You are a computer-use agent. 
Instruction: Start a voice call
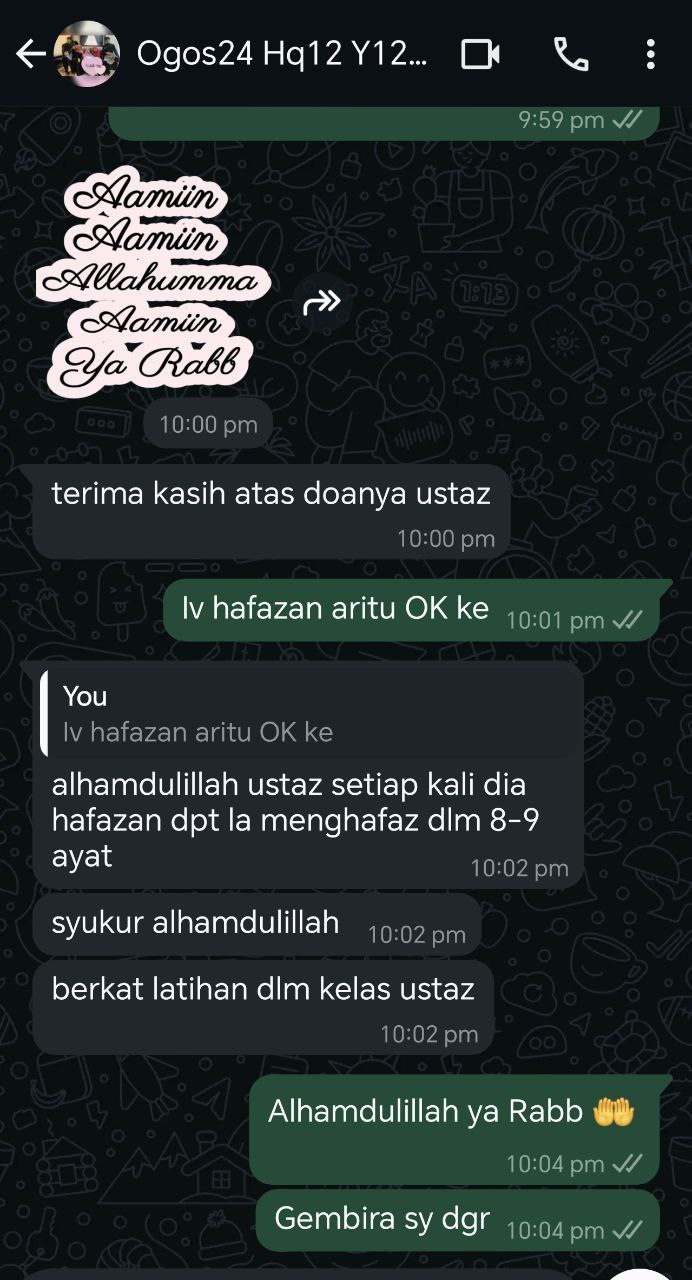(x=571, y=54)
